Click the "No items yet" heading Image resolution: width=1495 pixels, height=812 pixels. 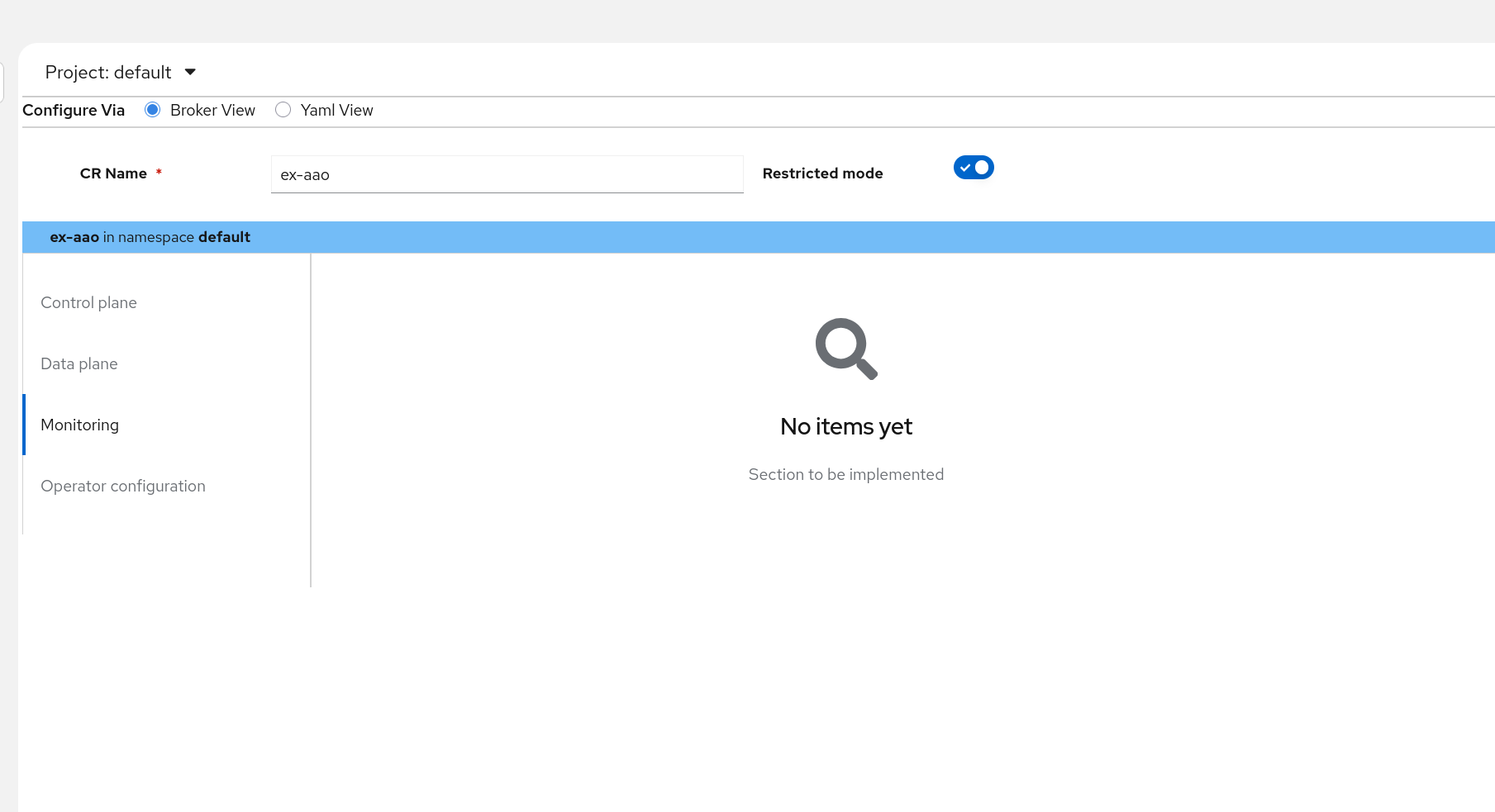845,427
